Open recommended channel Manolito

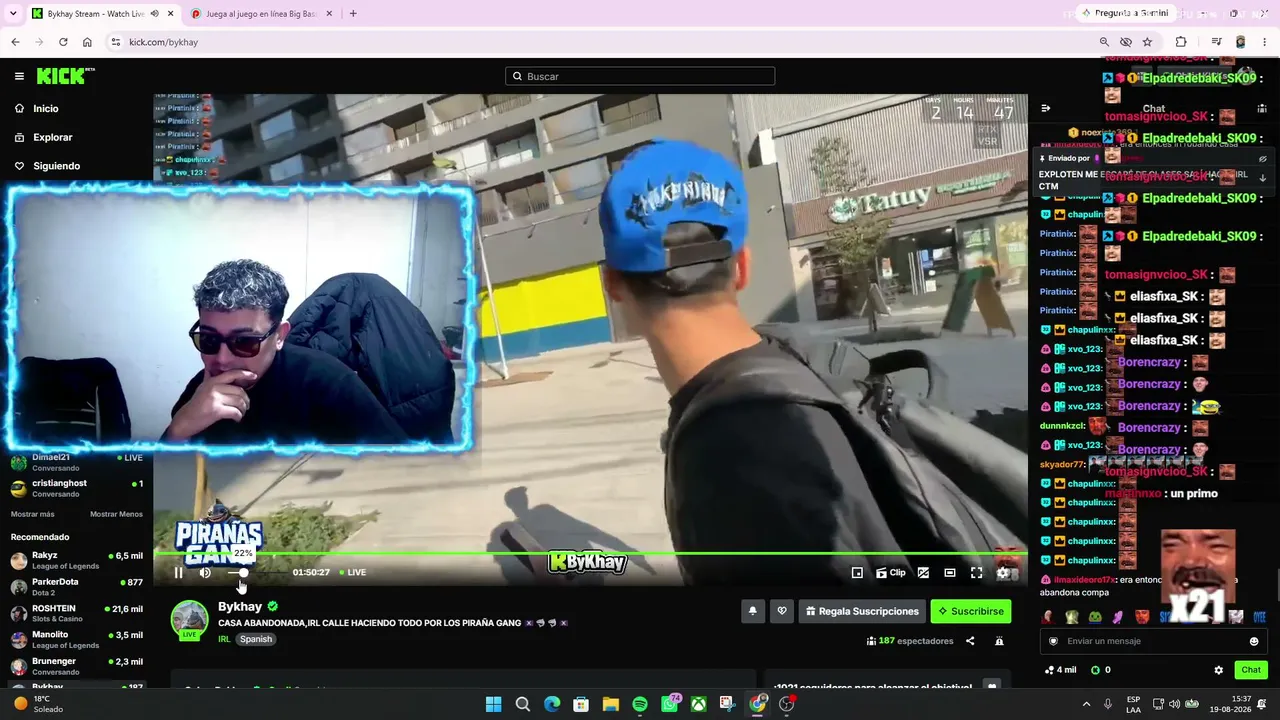coord(77,640)
